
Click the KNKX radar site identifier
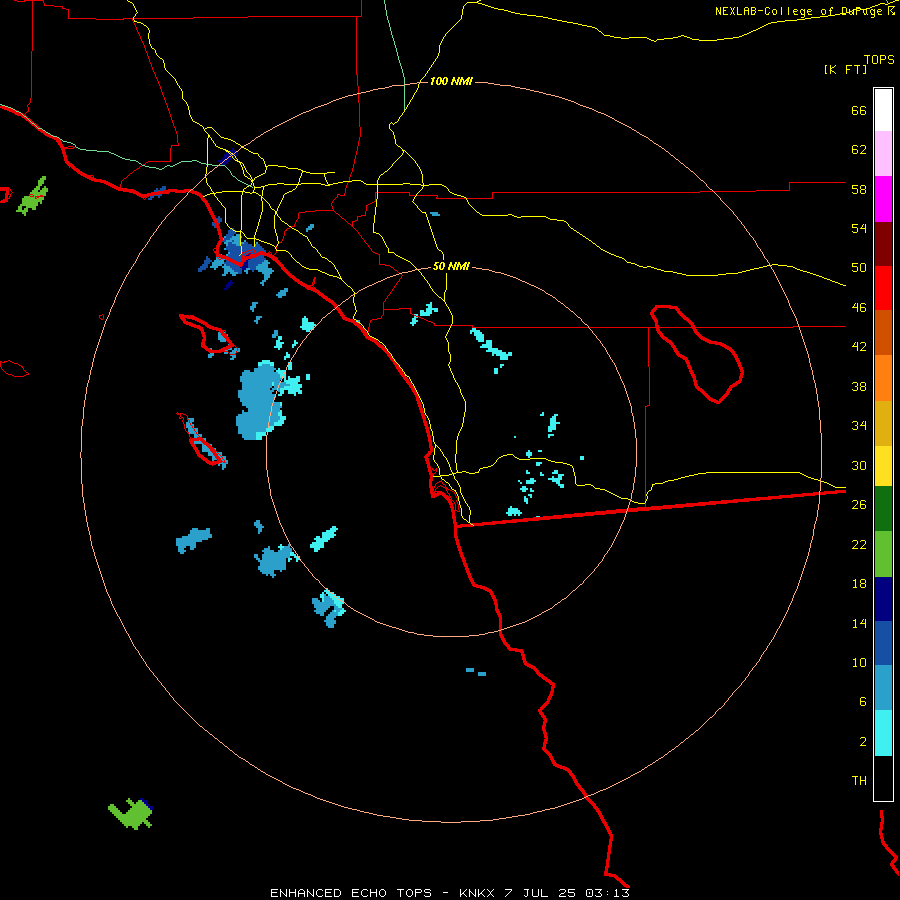click(x=476, y=893)
